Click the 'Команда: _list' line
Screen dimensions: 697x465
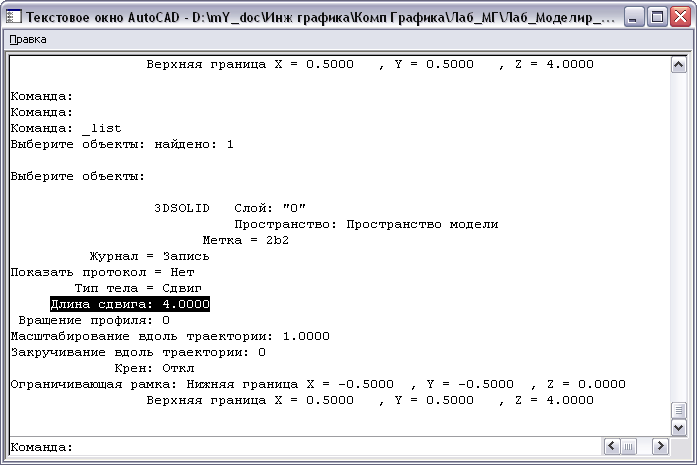(66, 128)
